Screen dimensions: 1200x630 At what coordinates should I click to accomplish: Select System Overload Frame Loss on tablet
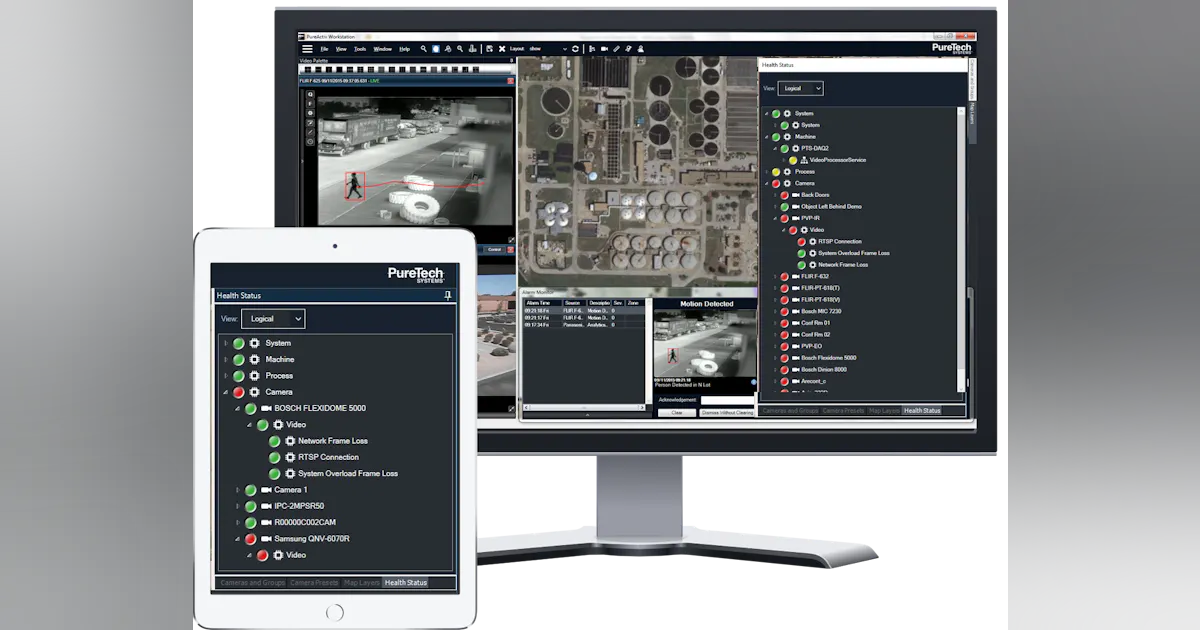(348, 473)
